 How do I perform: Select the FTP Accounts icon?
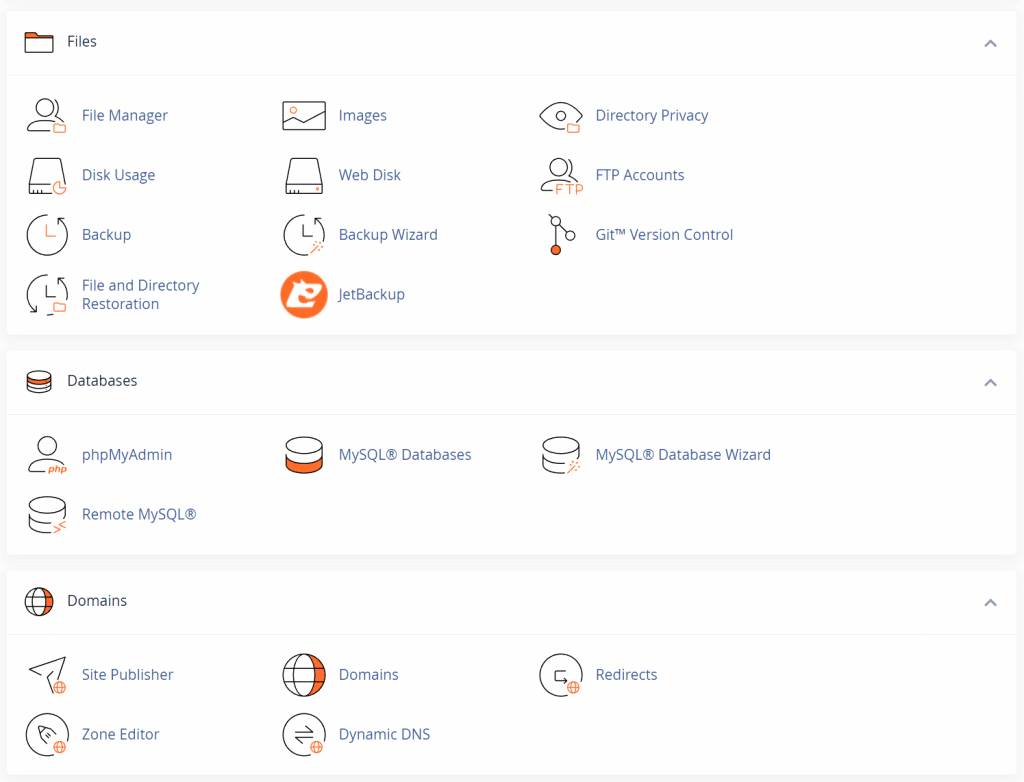pyautogui.click(x=561, y=176)
